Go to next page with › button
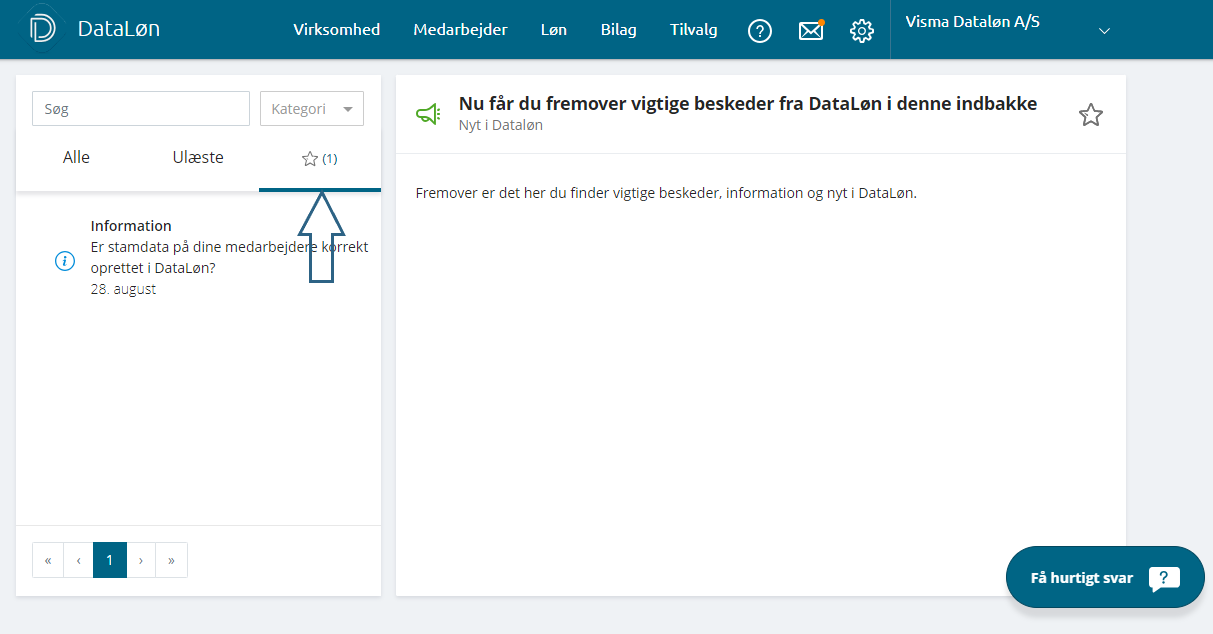The width and height of the screenshot is (1213, 634). (141, 560)
